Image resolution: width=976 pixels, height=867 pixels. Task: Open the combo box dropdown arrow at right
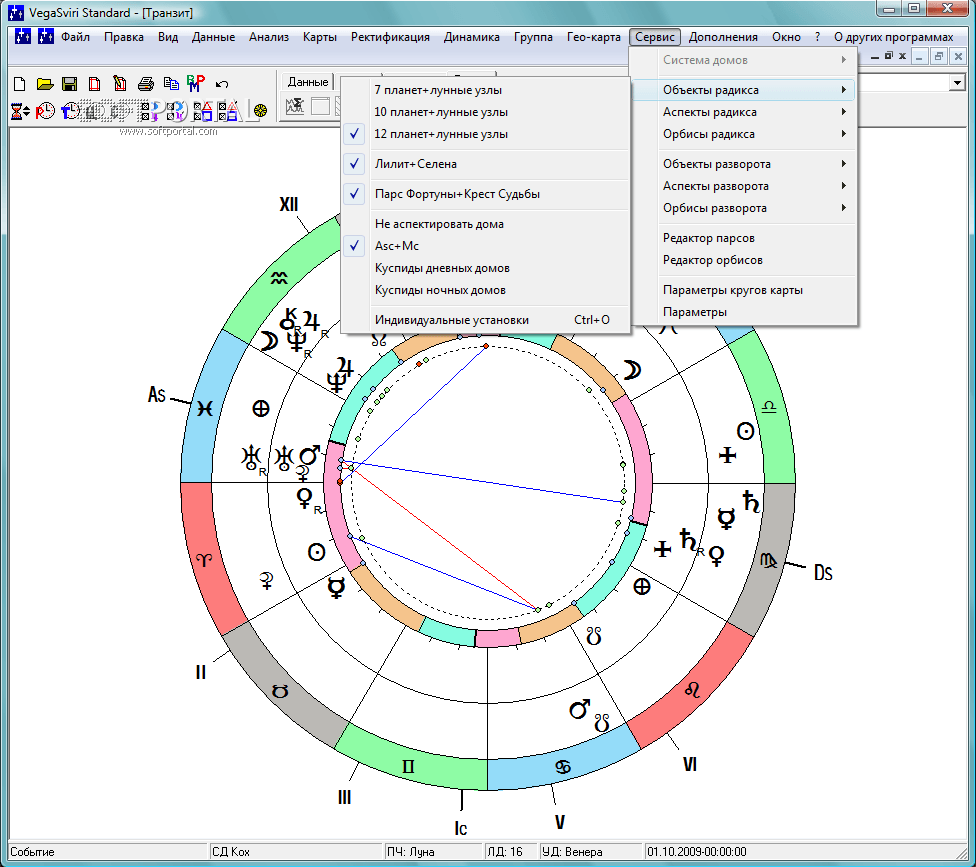[x=957, y=82]
